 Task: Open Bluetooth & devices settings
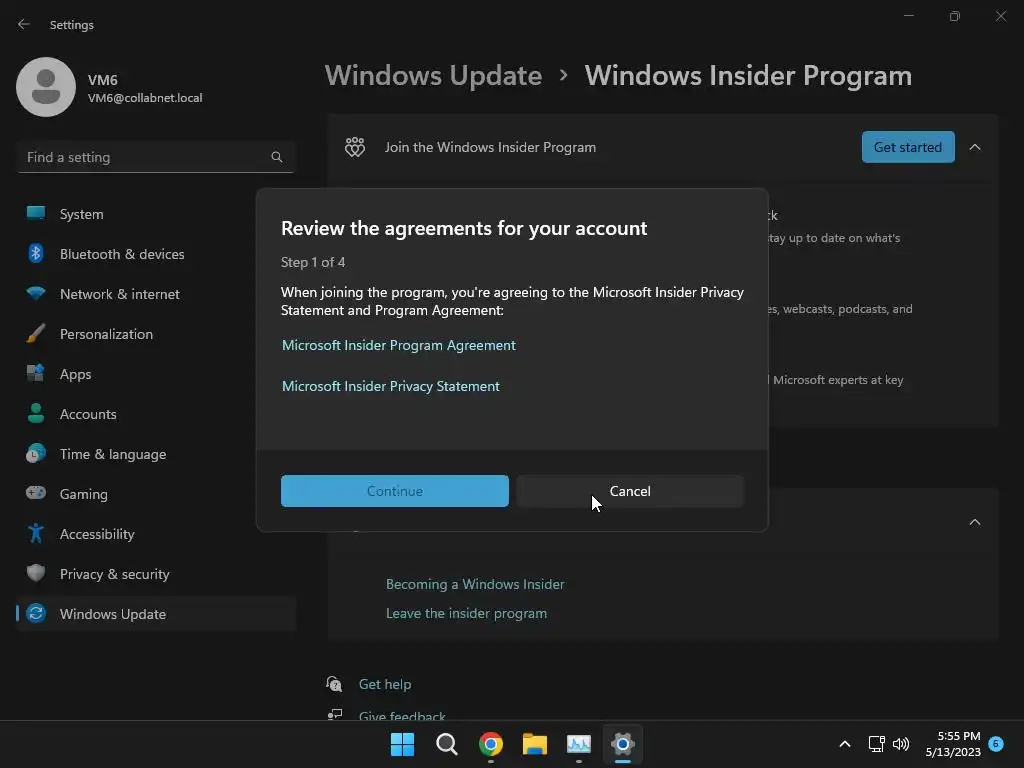click(155, 254)
